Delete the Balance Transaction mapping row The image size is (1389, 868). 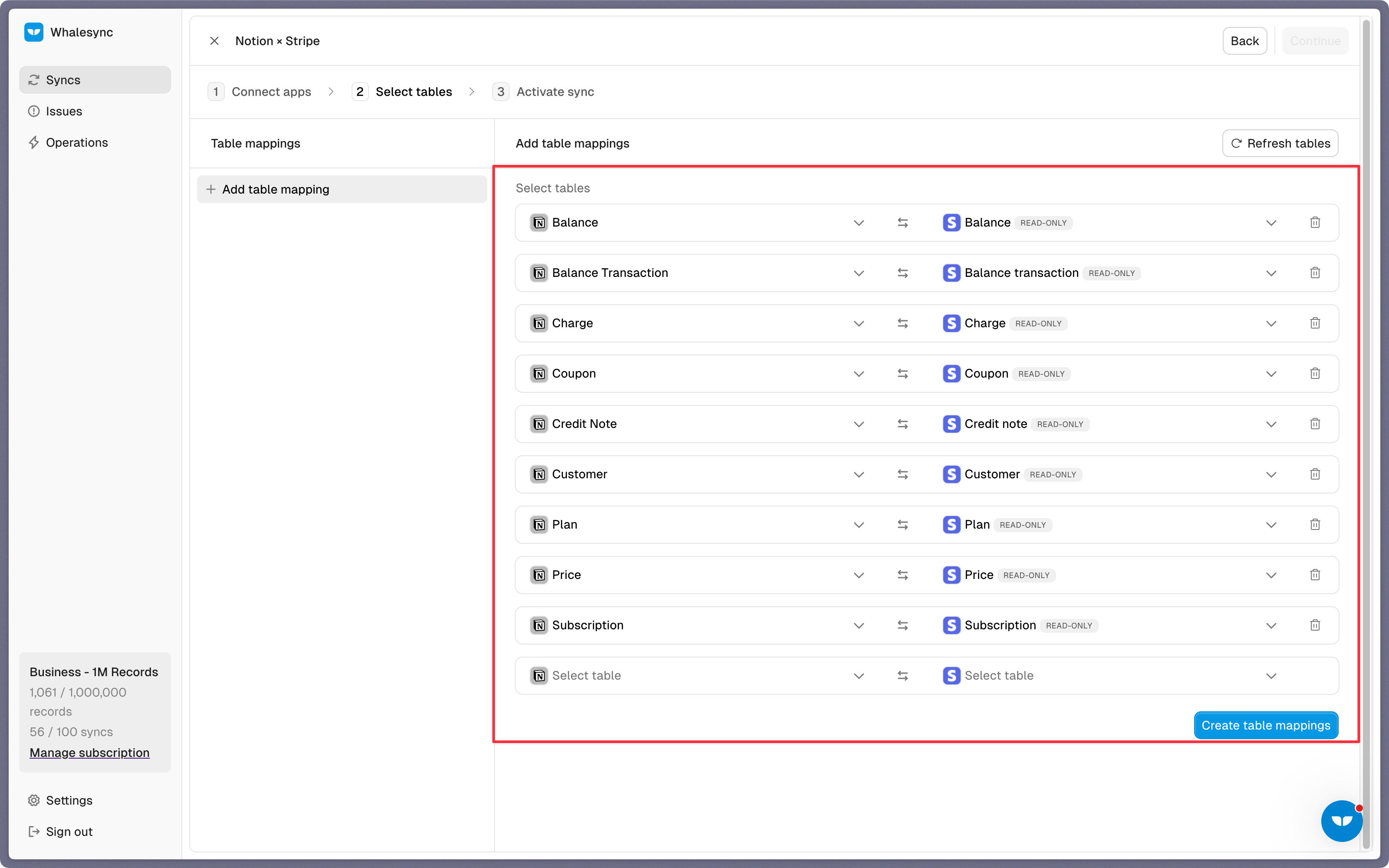1315,273
